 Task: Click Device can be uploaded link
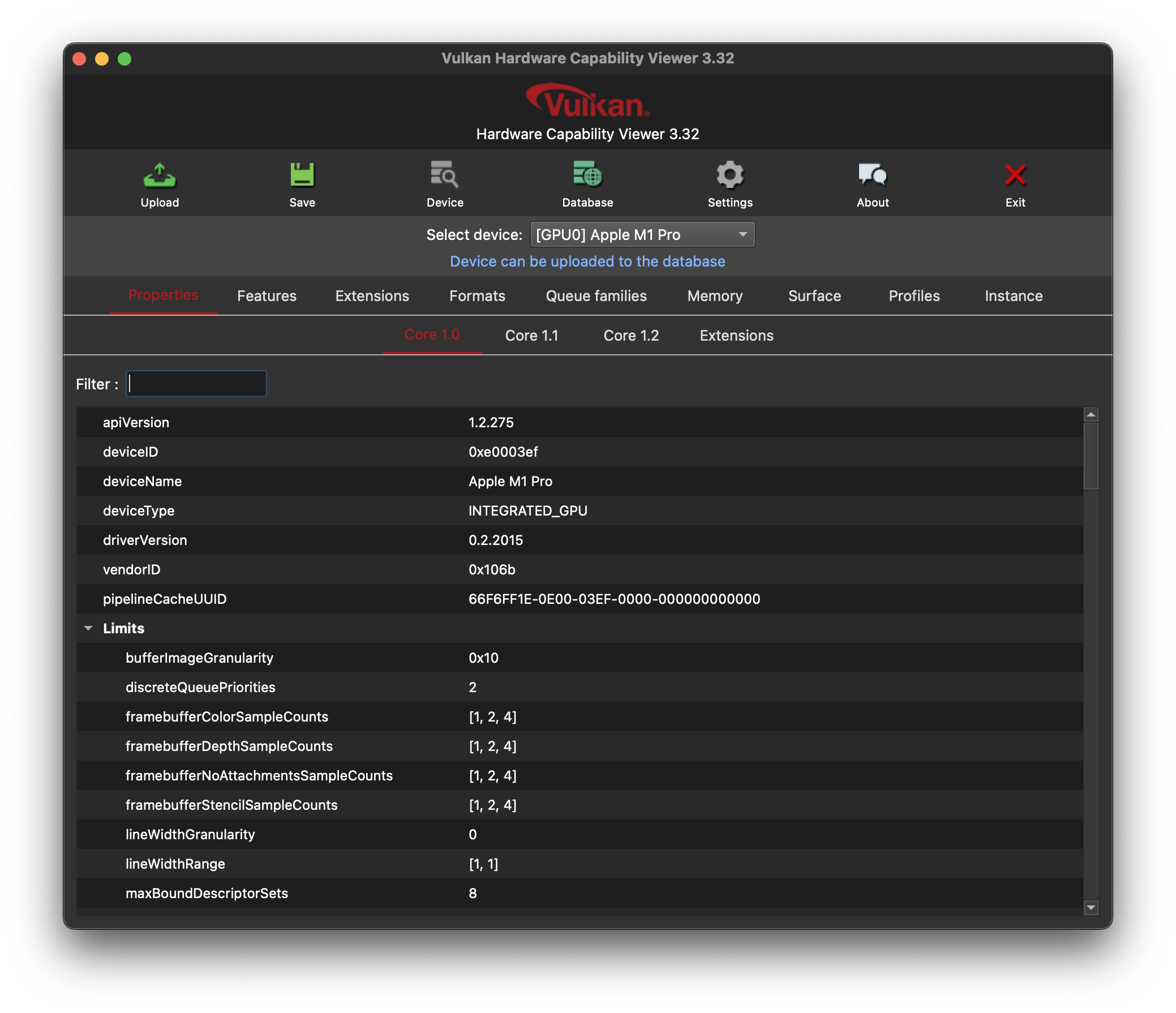pos(587,261)
